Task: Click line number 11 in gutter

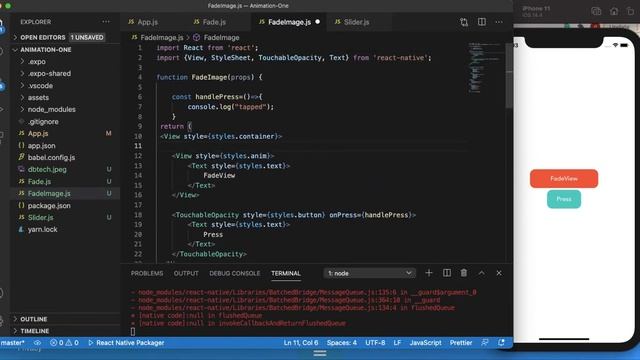Action: coord(138,146)
